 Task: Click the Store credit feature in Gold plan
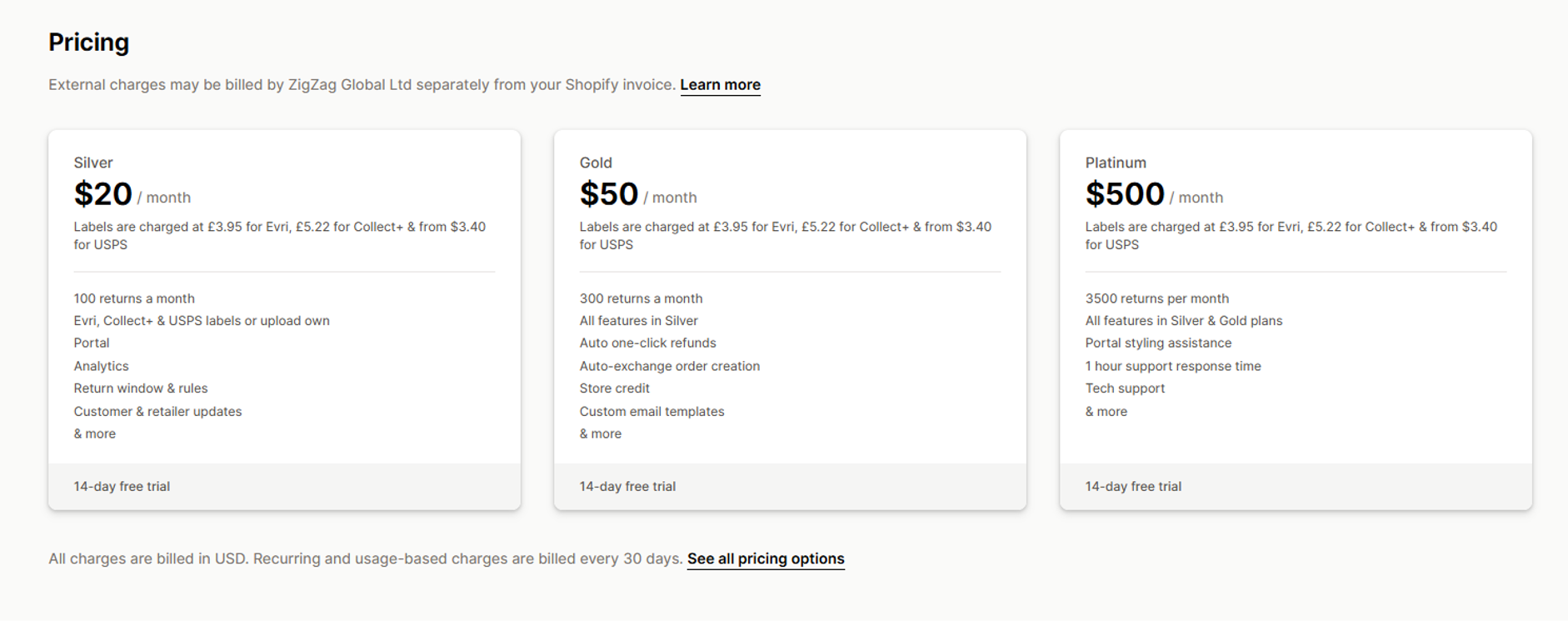(x=614, y=388)
